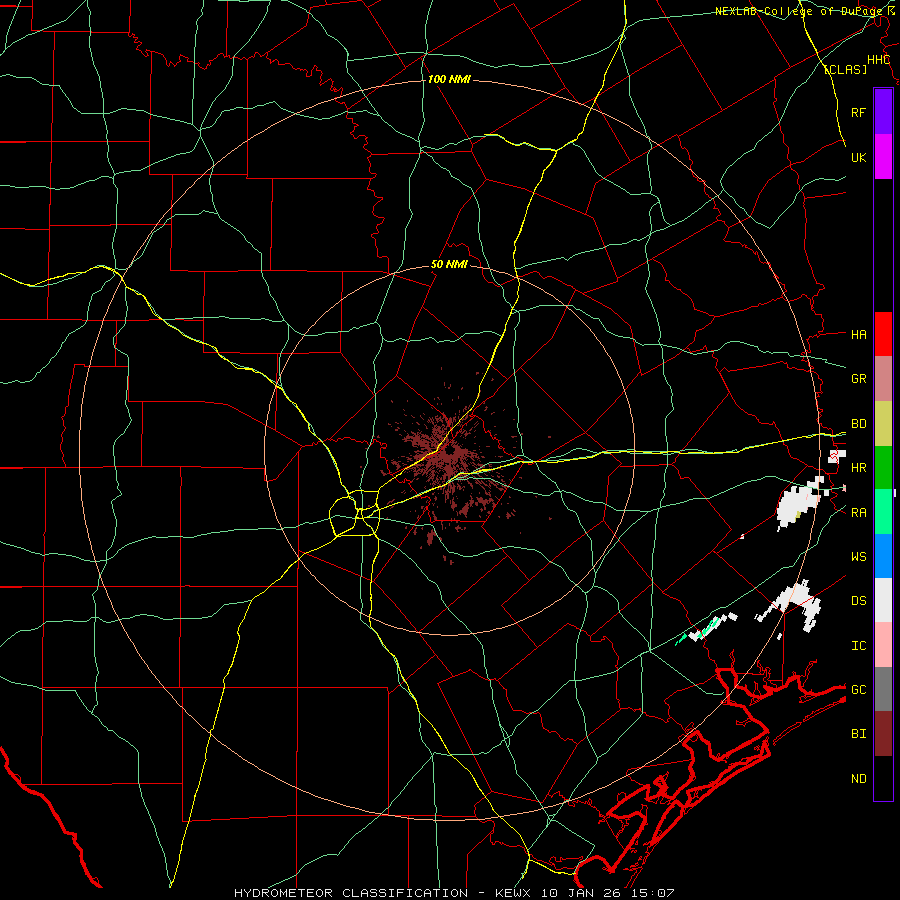Click the RF purple legend swatch
The height and width of the screenshot is (900, 900).
click(x=883, y=112)
